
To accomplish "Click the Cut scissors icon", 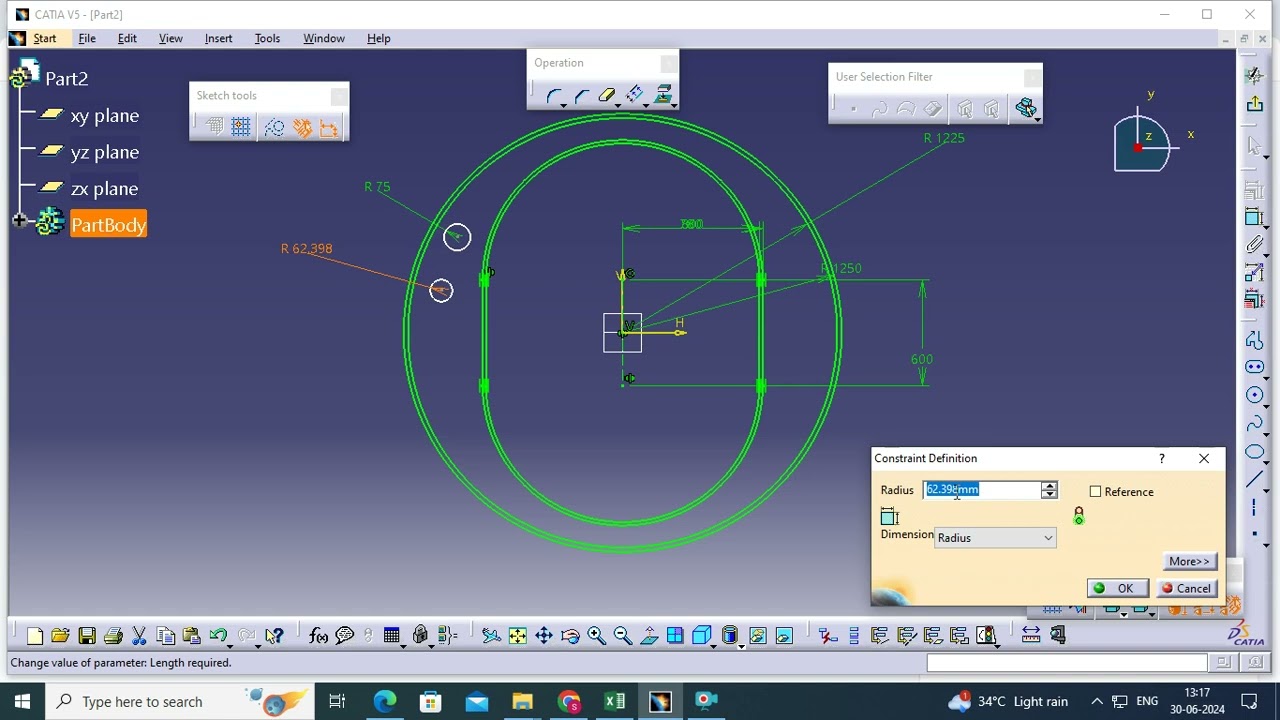I will click(139, 636).
